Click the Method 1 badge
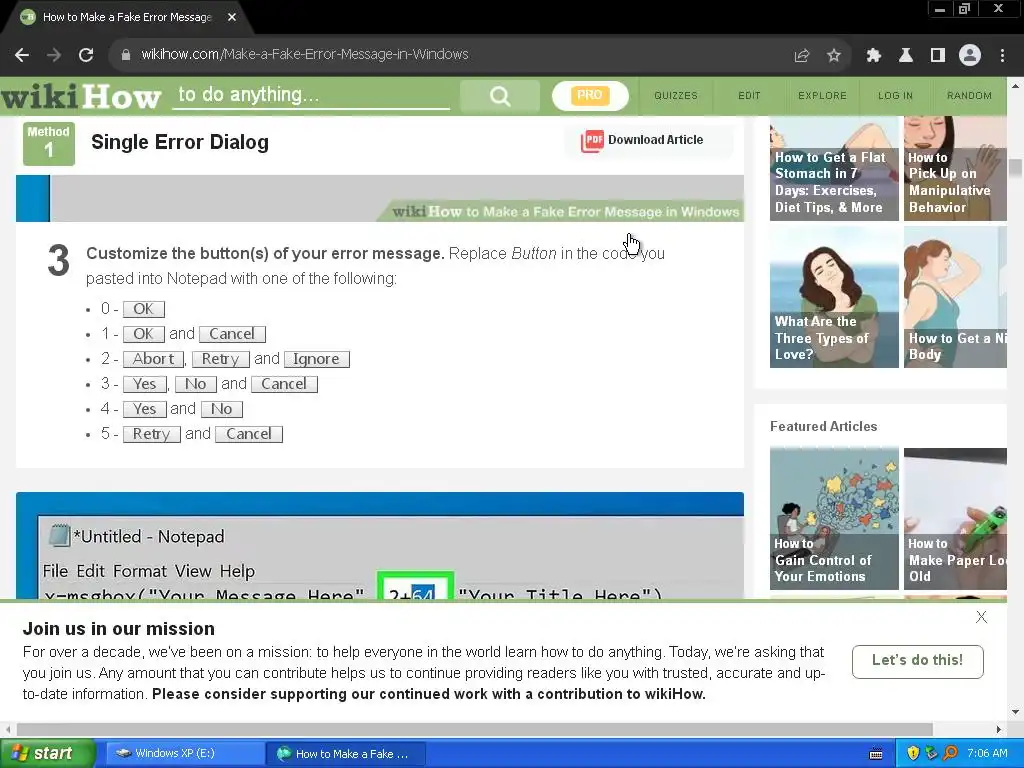This screenshot has height=768, width=1024. [x=49, y=143]
